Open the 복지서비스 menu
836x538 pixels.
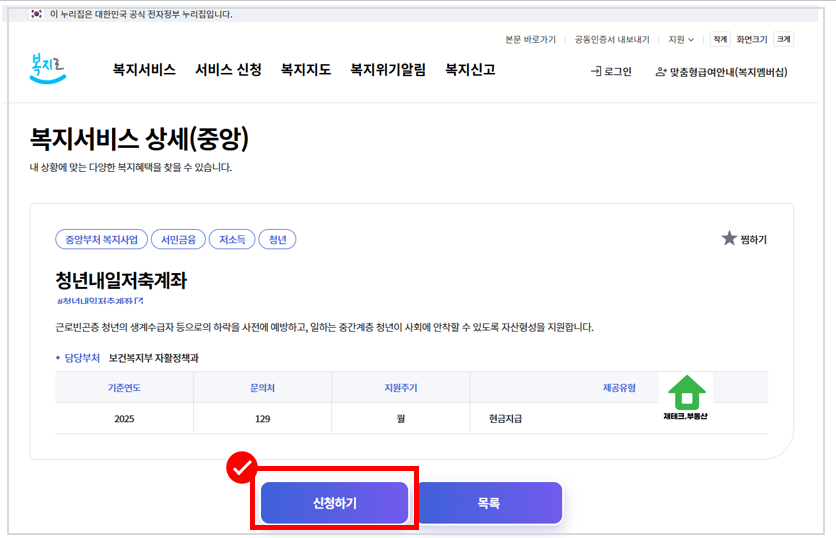(144, 70)
